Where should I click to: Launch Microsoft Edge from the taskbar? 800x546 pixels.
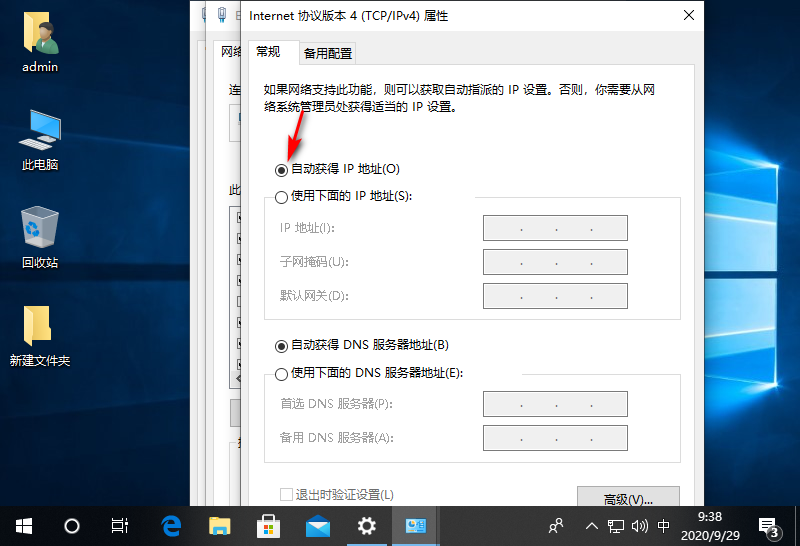[x=171, y=525]
